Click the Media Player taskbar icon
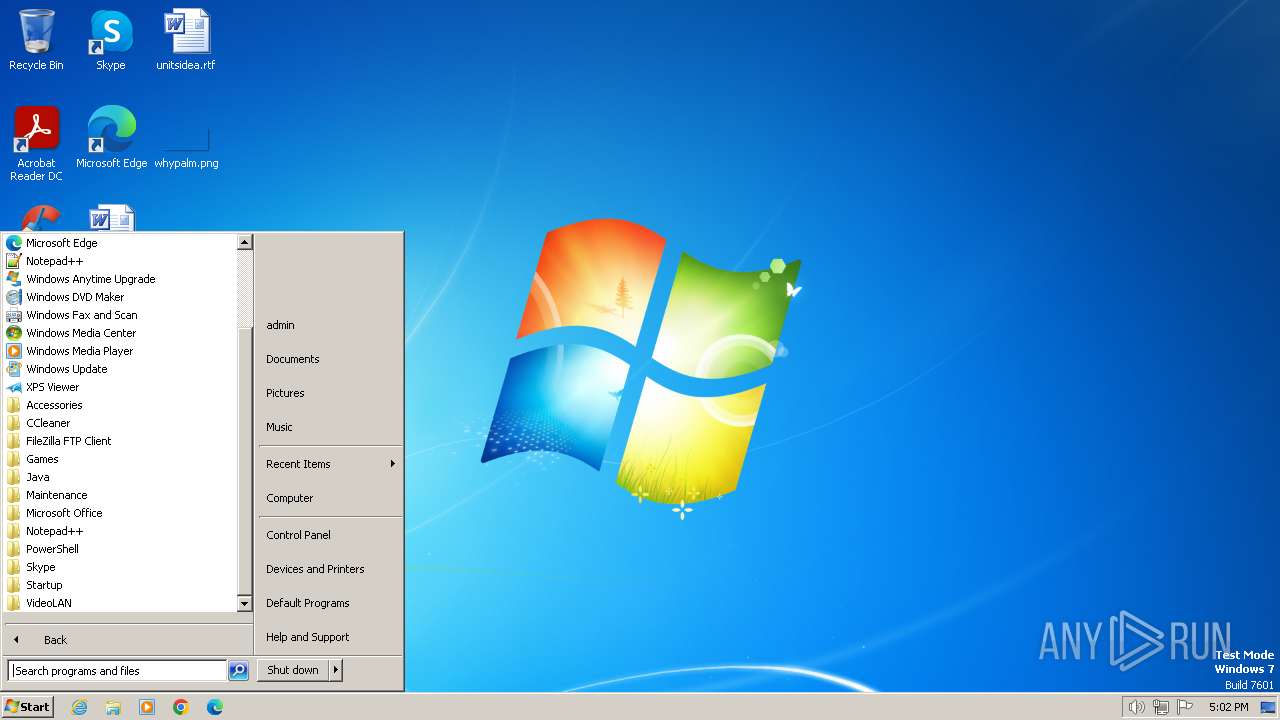 (x=147, y=707)
